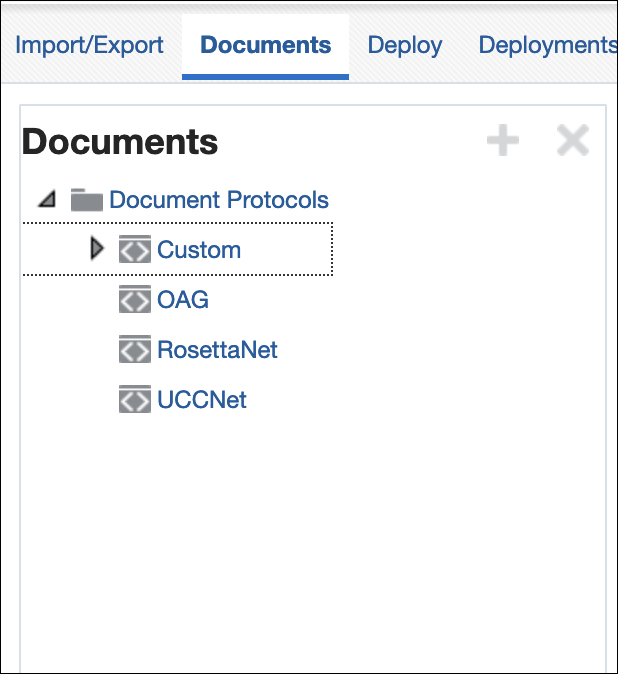The width and height of the screenshot is (618, 674).
Task: Click the Custom protocol code icon
Action: pyautogui.click(x=135, y=249)
